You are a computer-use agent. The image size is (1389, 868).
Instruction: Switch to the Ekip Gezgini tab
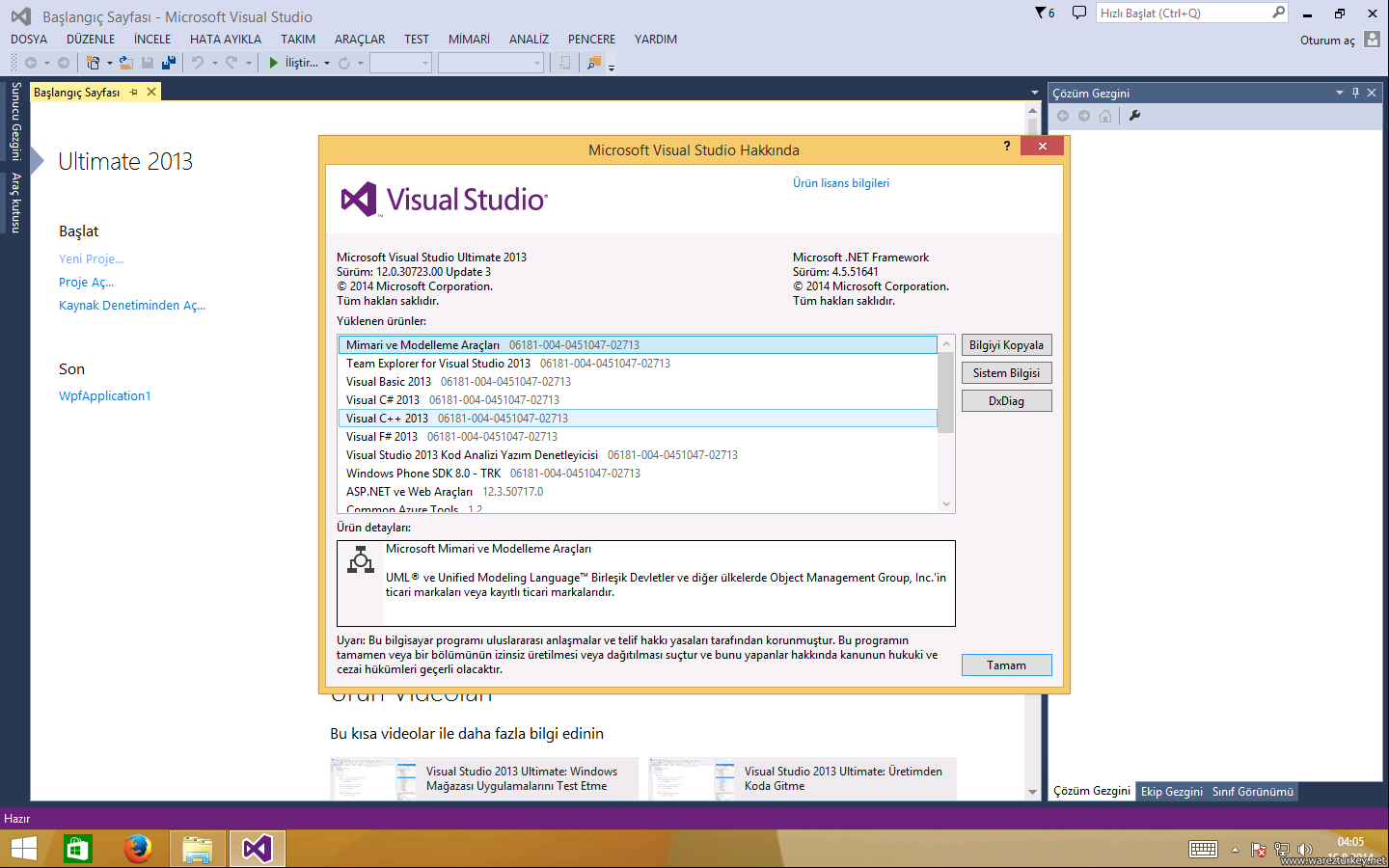tap(1172, 792)
